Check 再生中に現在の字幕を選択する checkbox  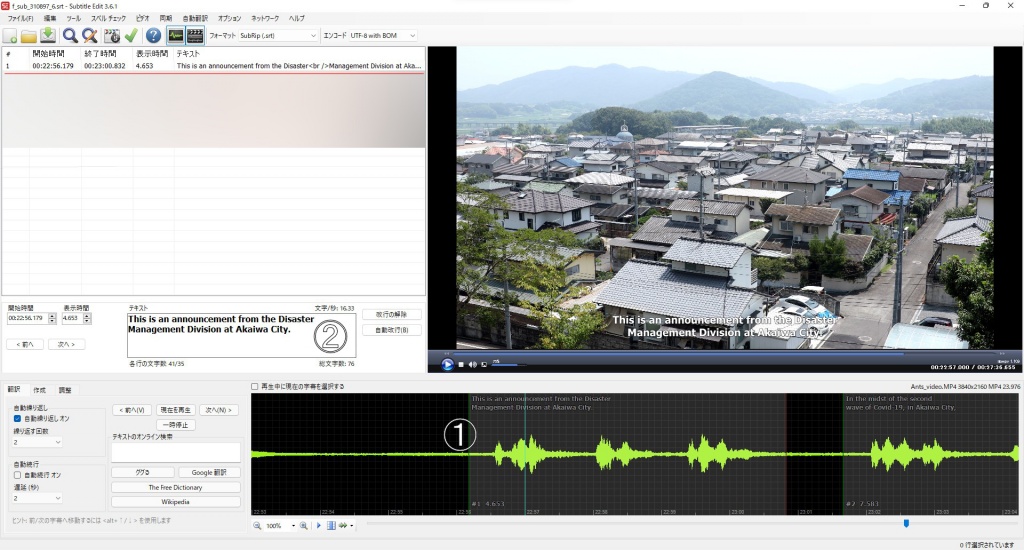[255, 387]
